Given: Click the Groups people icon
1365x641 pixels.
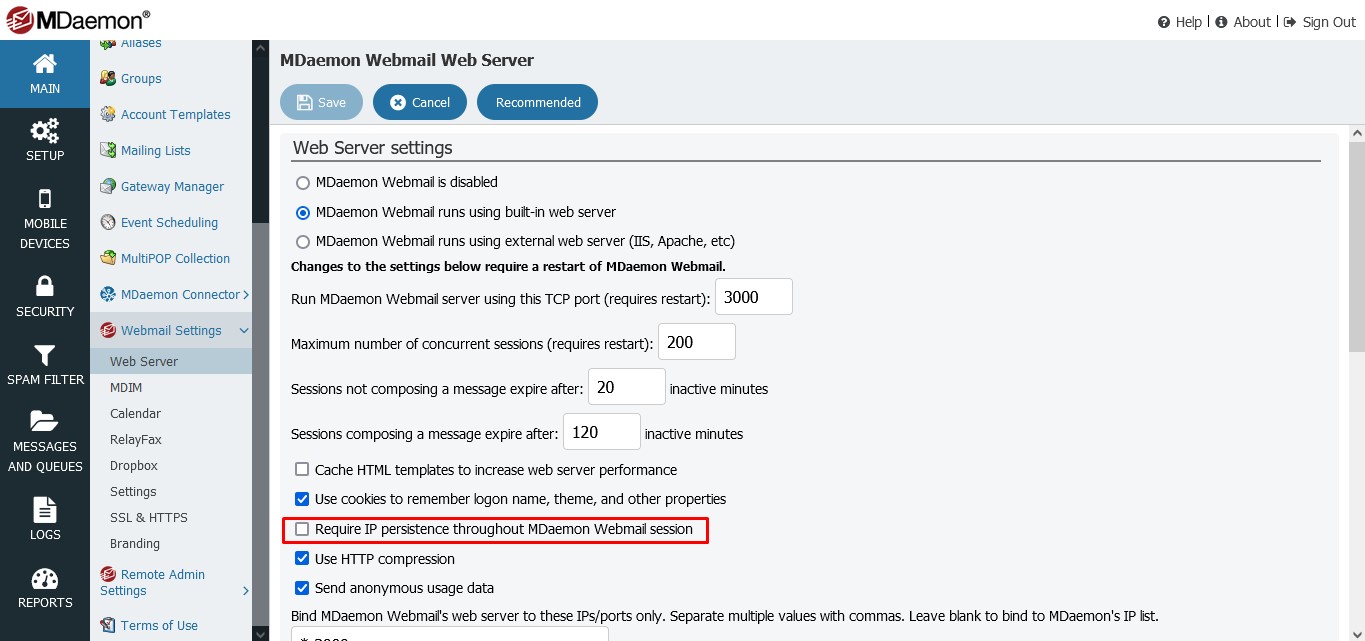Looking at the screenshot, I should click(x=108, y=78).
